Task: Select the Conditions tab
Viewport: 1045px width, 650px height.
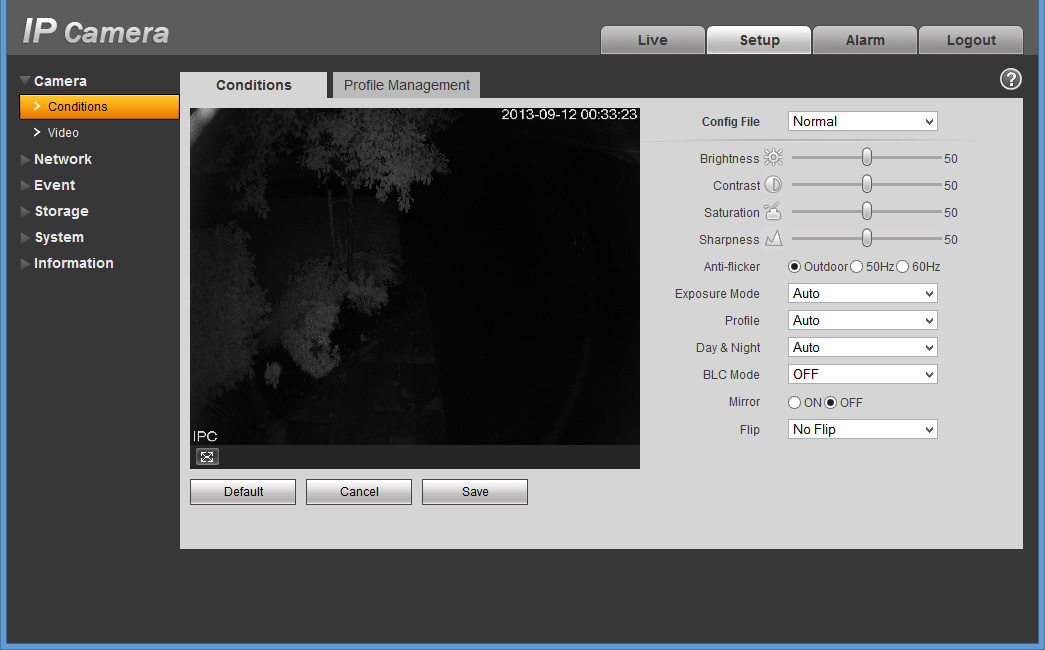Action: pyautogui.click(x=253, y=85)
